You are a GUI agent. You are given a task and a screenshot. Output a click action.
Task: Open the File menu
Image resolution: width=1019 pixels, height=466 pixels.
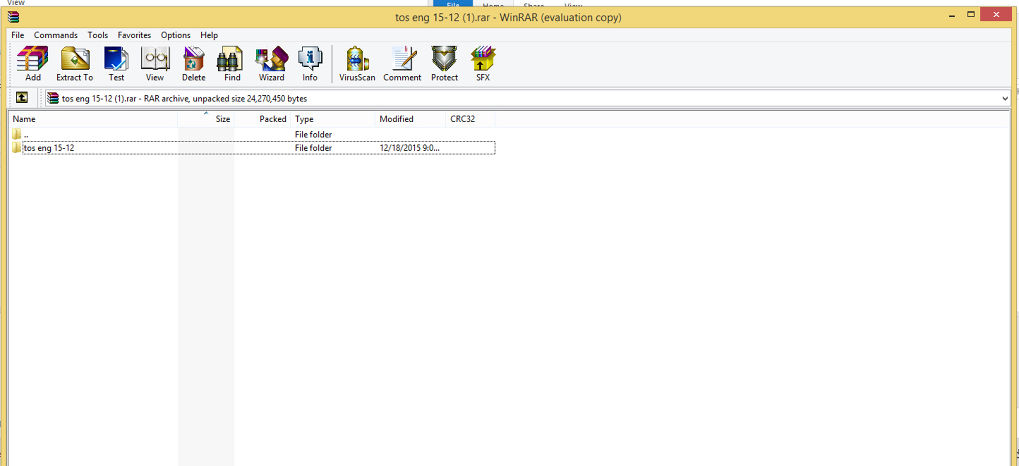(x=18, y=35)
